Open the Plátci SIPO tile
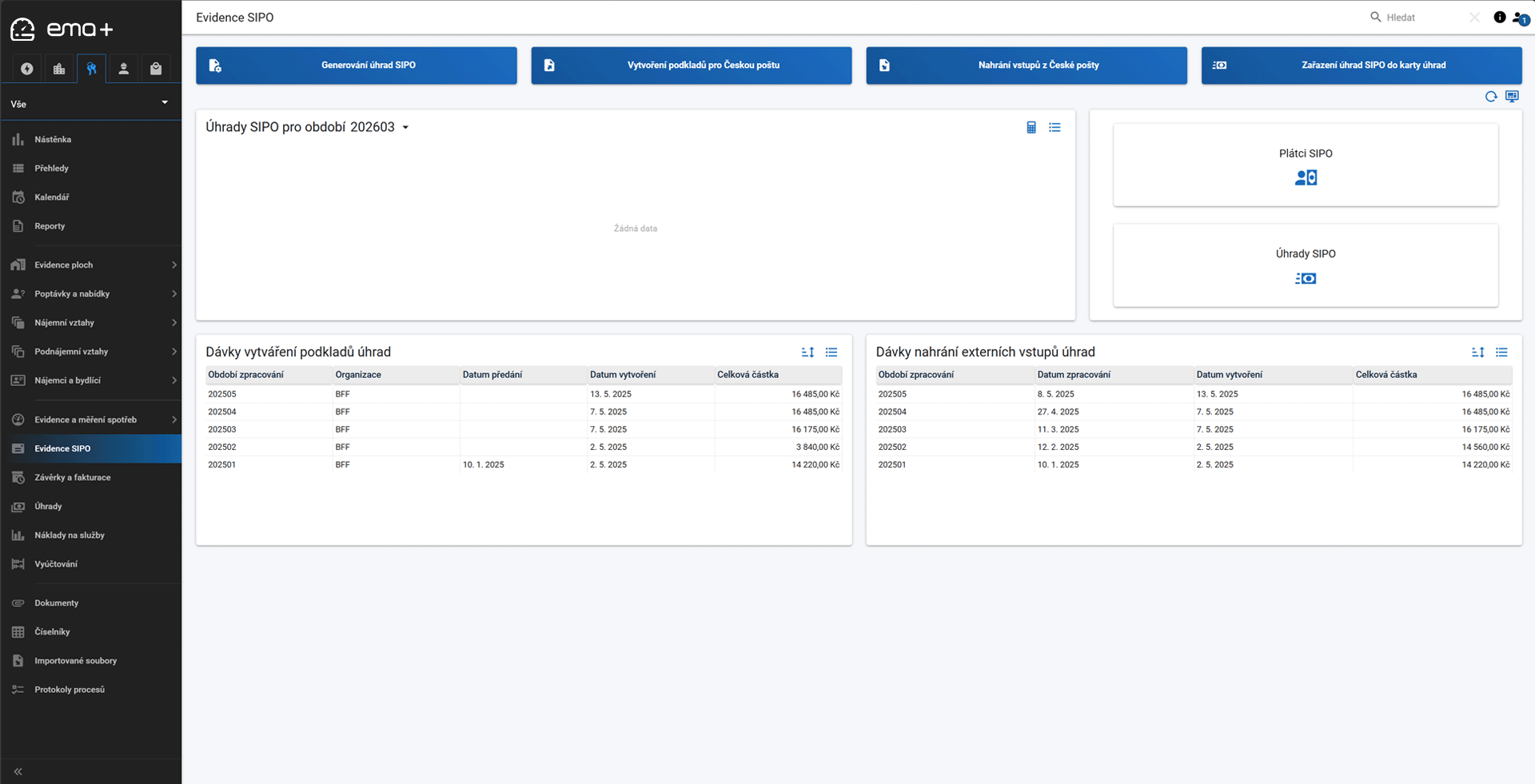Image resolution: width=1535 pixels, height=784 pixels. [1305, 165]
